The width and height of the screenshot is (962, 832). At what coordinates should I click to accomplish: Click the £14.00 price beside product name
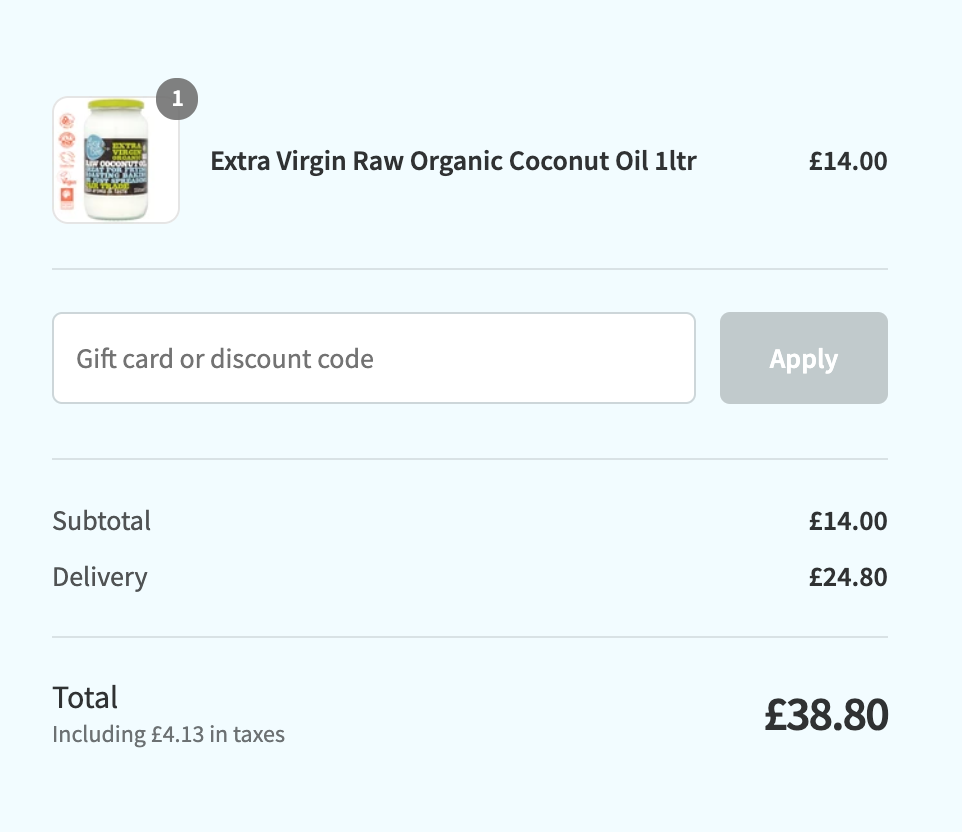tap(848, 161)
